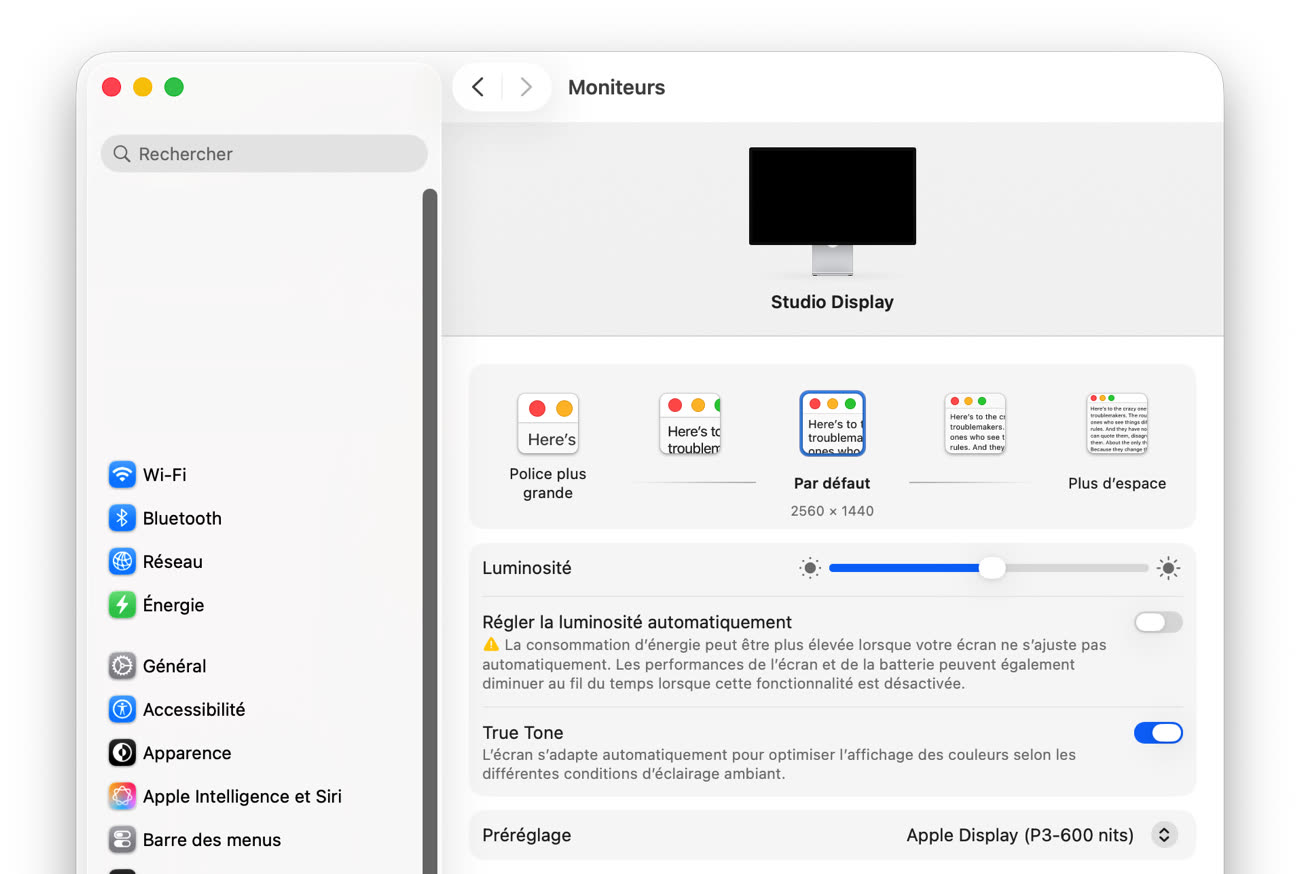Image resolution: width=1300 pixels, height=874 pixels.
Task: Open Wi-Fi settings icon in sidebar
Action: click(122, 475)
